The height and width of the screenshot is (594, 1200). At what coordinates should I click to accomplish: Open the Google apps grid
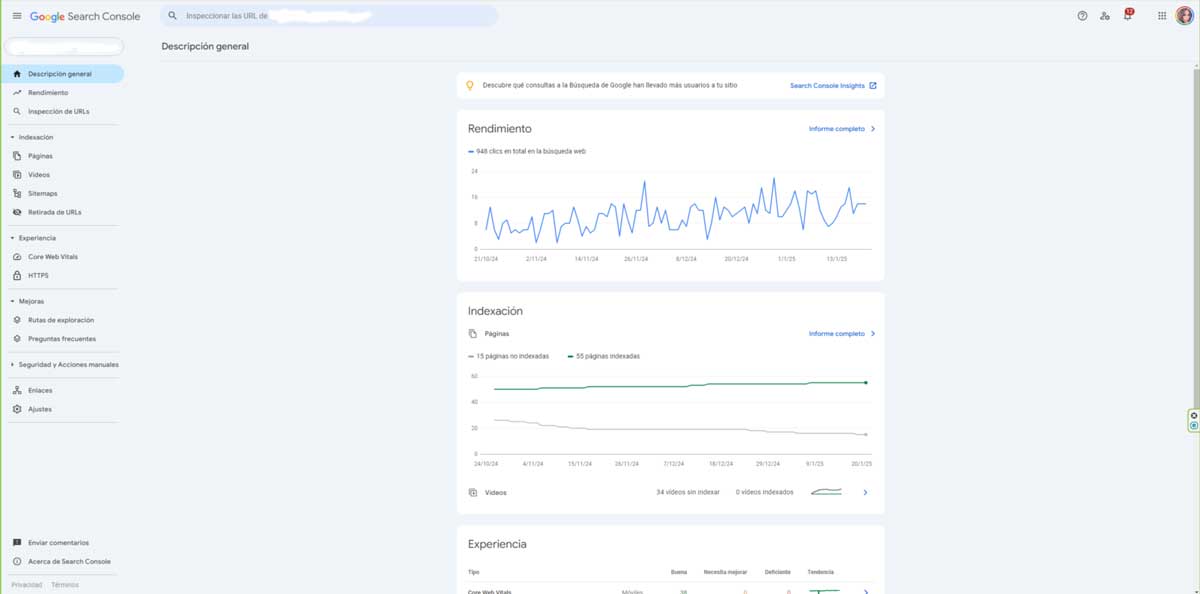point(1160,16)
